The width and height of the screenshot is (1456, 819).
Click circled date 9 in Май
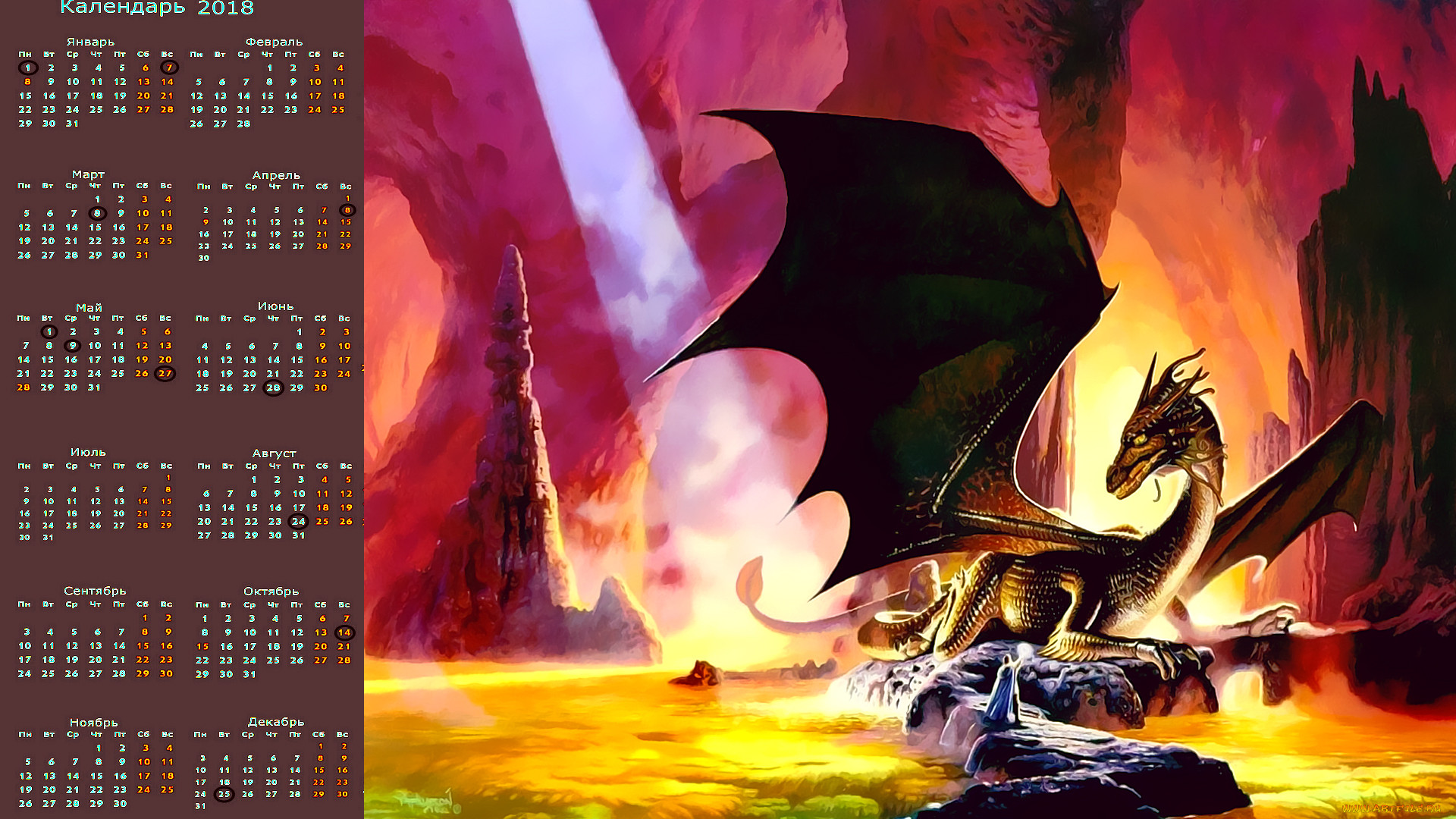72,345
